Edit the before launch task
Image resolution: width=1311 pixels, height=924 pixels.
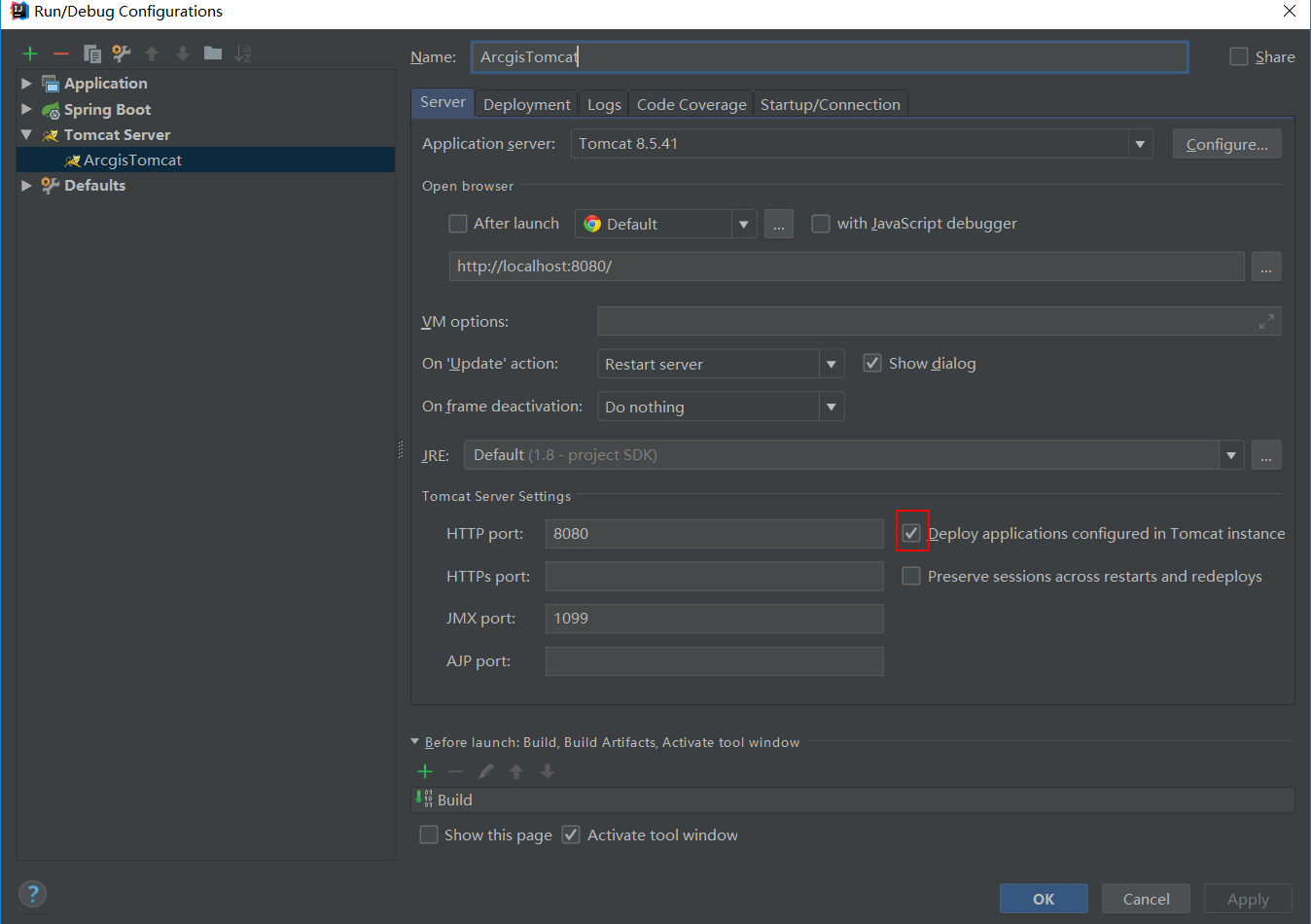486,771
